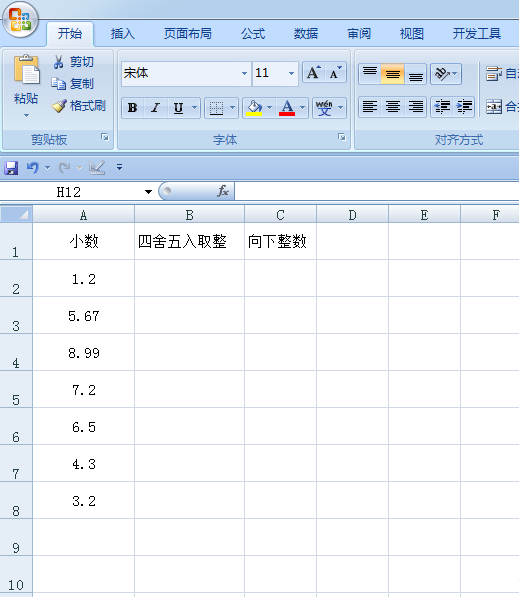519x597 pixels.
Task: Open the 公式 tab
Action: [x=253, y=34]
